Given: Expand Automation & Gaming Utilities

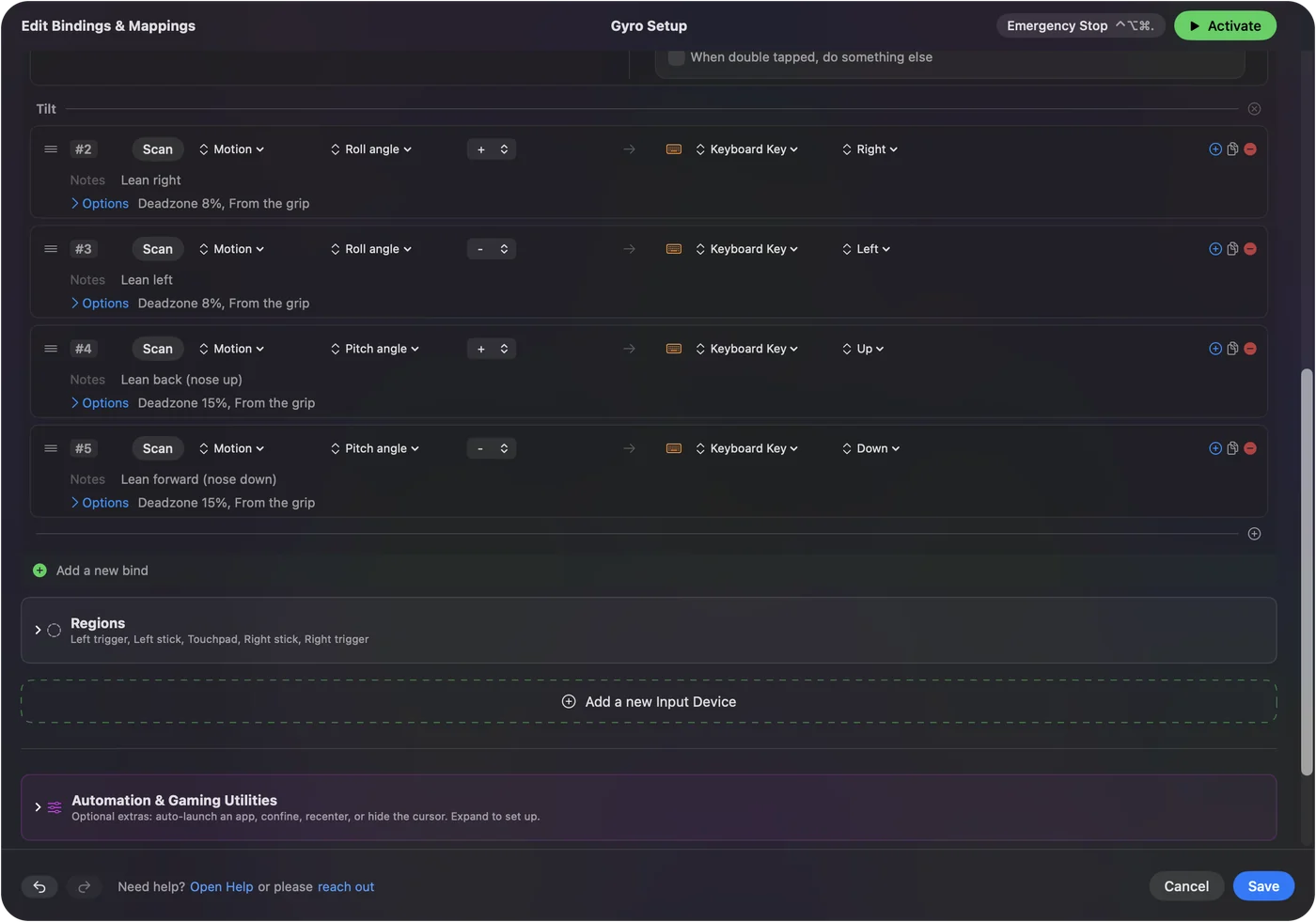Looking at the screenshot, I should (x=38, y=807).
